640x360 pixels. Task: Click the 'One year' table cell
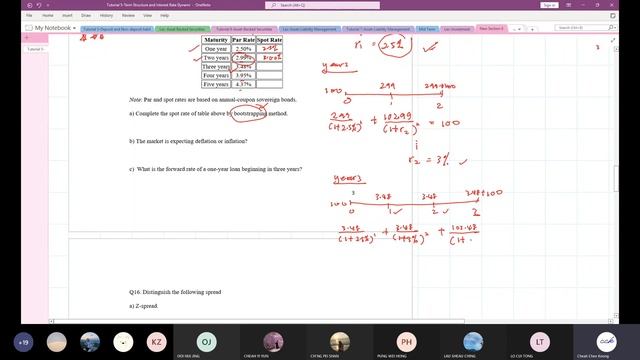click(x=216, y=49)
